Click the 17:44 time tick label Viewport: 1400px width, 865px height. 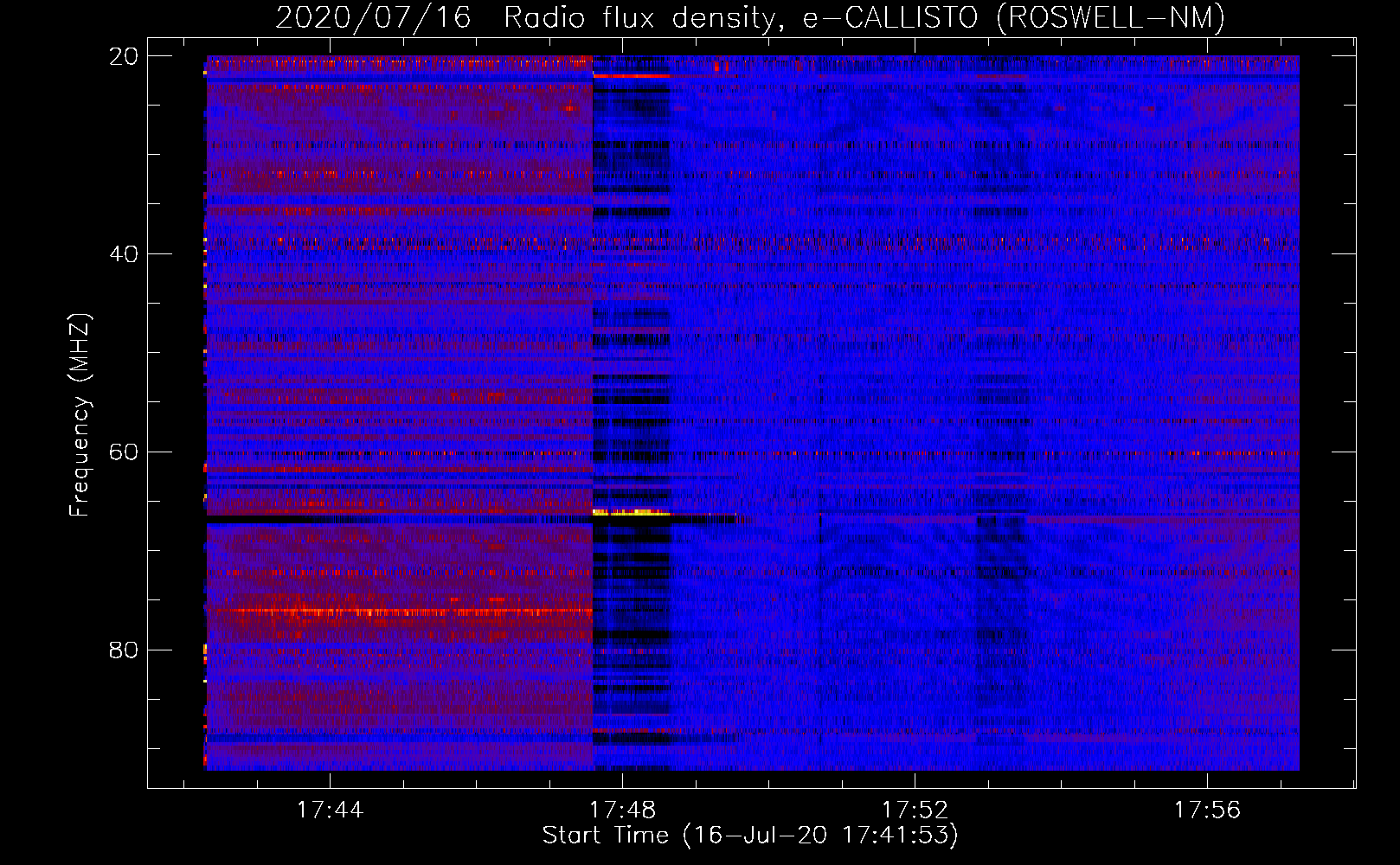330,811
